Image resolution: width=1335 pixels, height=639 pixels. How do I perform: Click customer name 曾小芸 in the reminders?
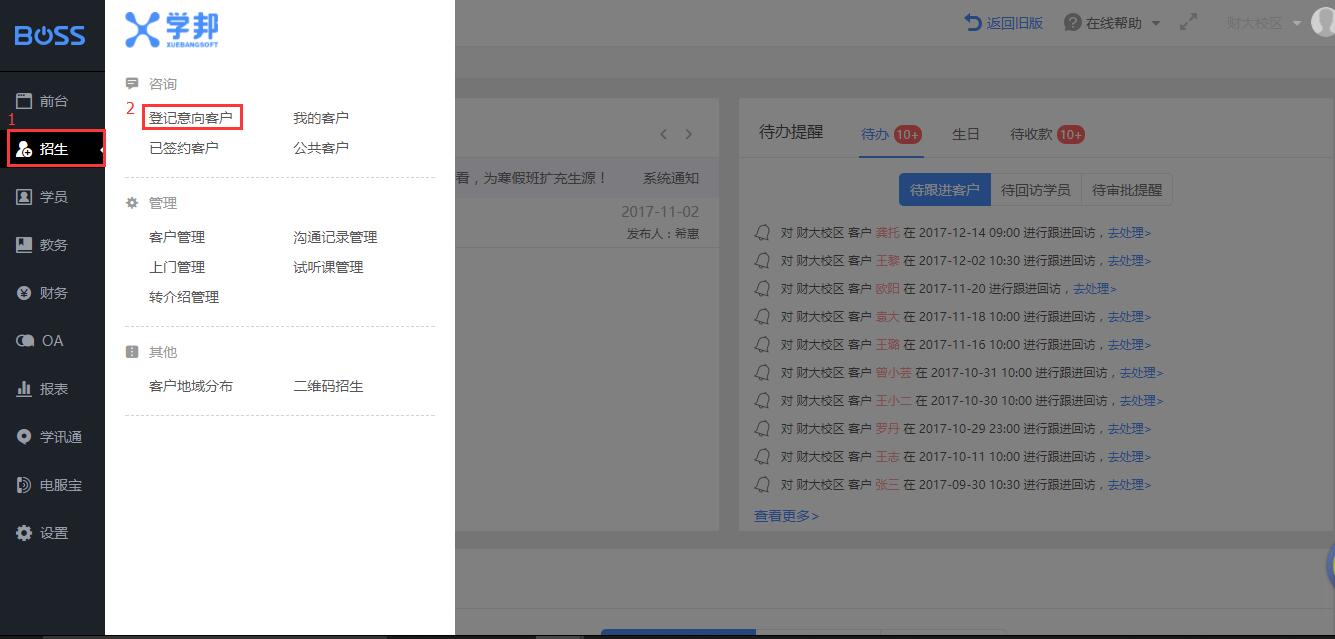[893, 373]
